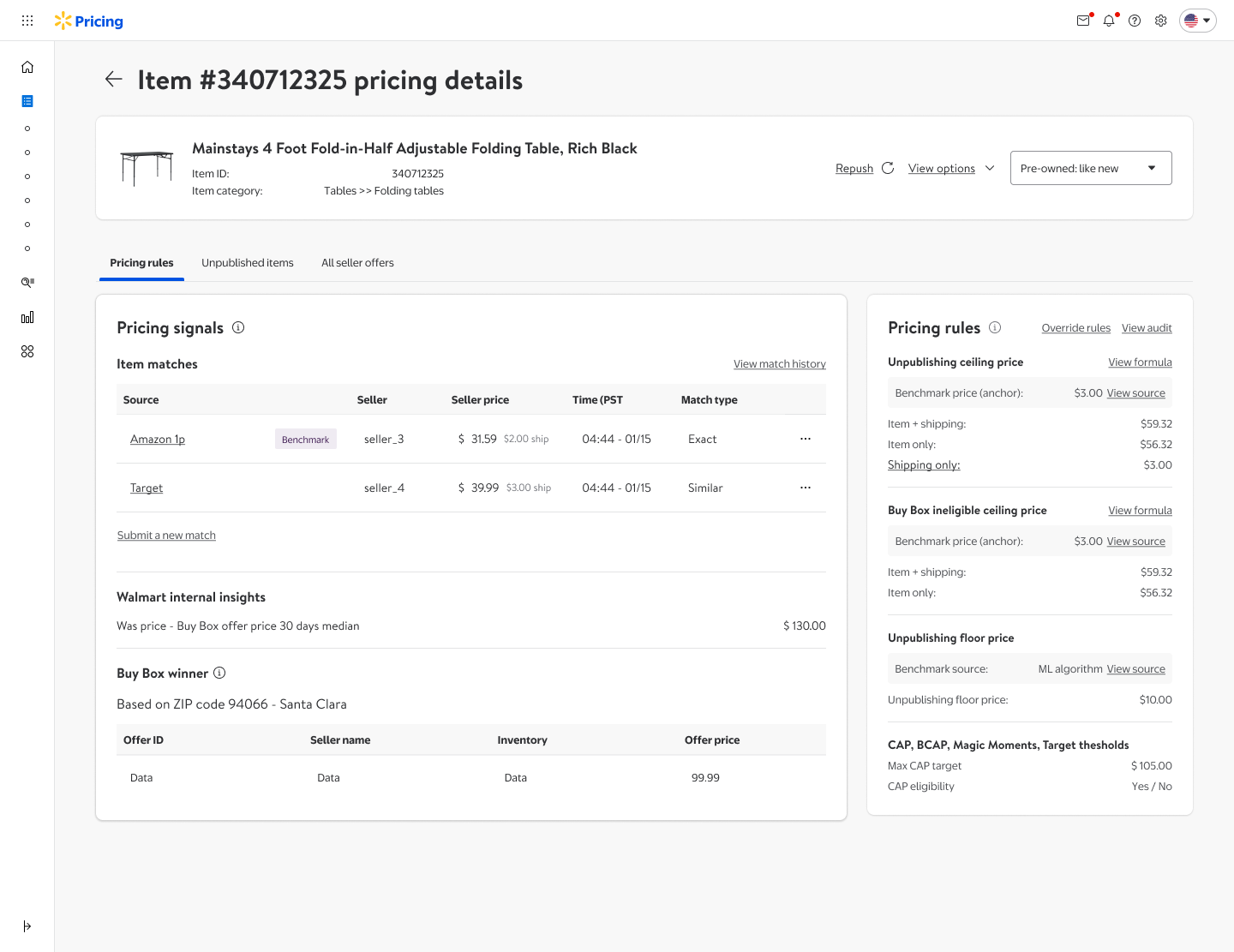The width and height of the screenshot is (1234, 952).
Task: Expand the sidebar with the arrow icon
Action: pyautogui.click(x=27, y=926)
